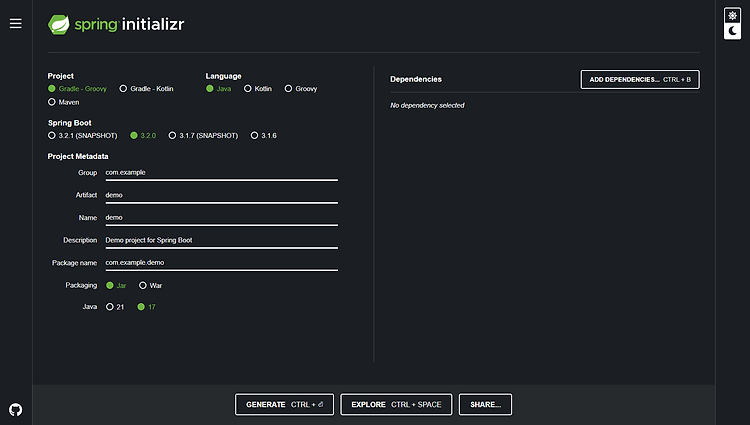Choose Java language
750x425 pixels.
(219, 88)
